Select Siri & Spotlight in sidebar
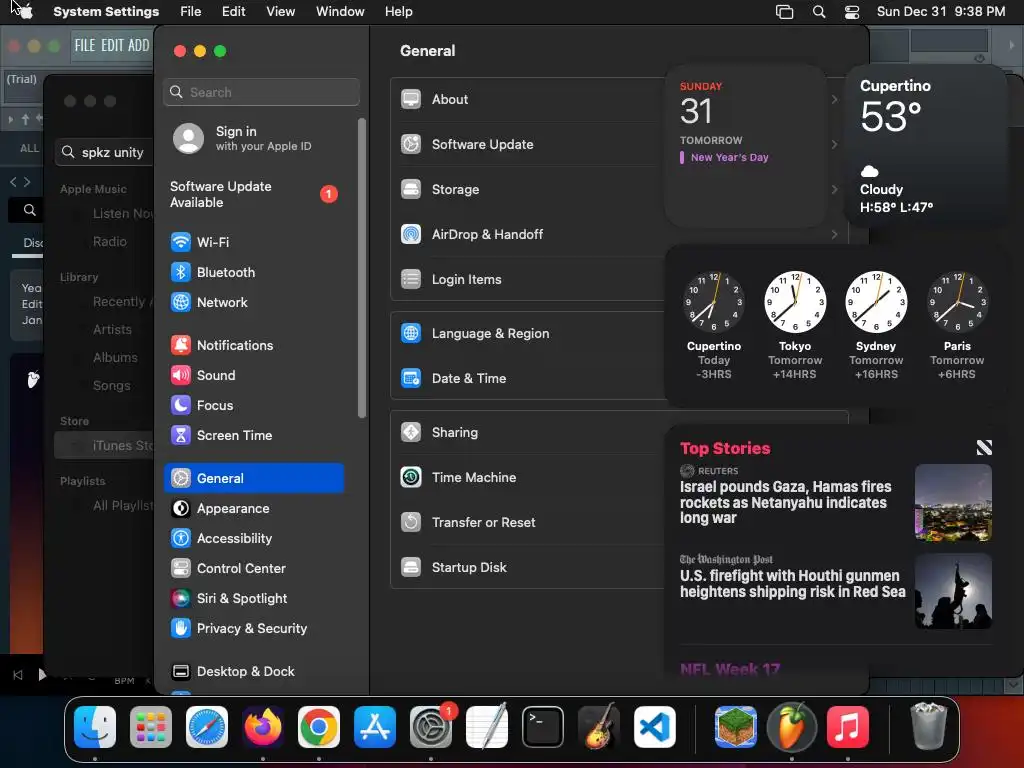1024x768 pixels. point(254,599)
